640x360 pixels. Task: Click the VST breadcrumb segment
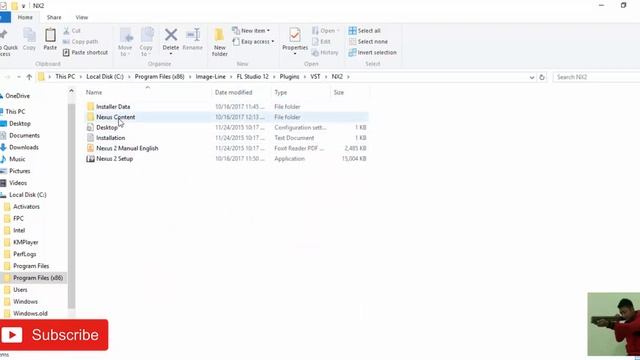click(315, 77)
